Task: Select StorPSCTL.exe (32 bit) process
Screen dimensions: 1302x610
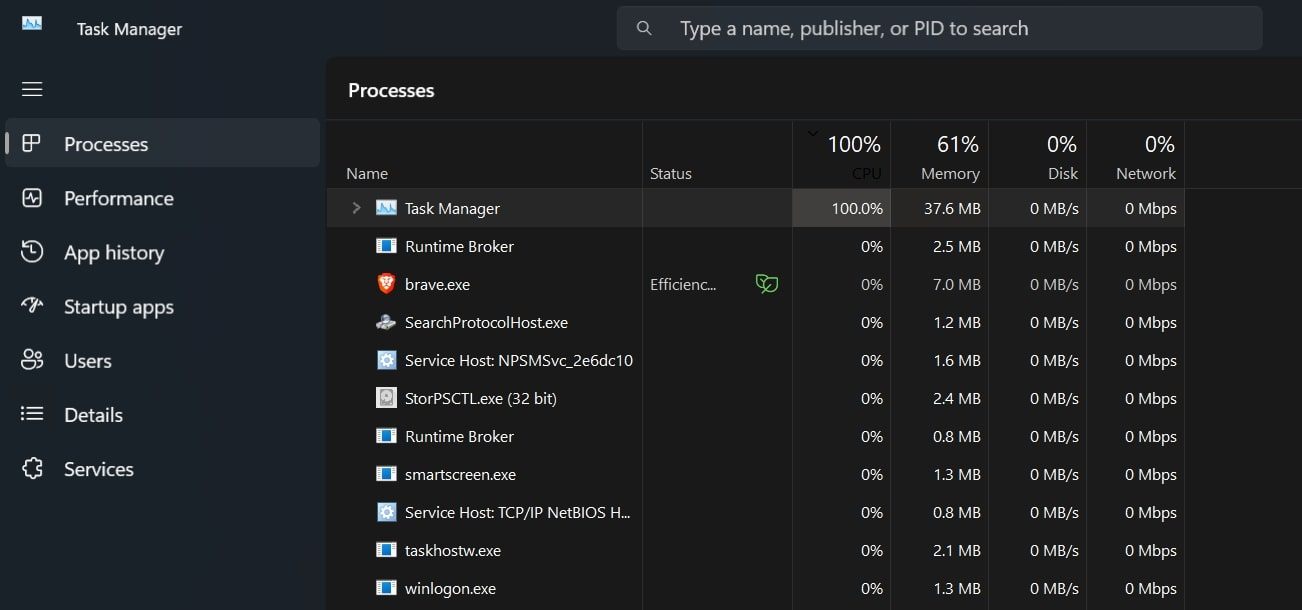Action: [x=481, y=398]
